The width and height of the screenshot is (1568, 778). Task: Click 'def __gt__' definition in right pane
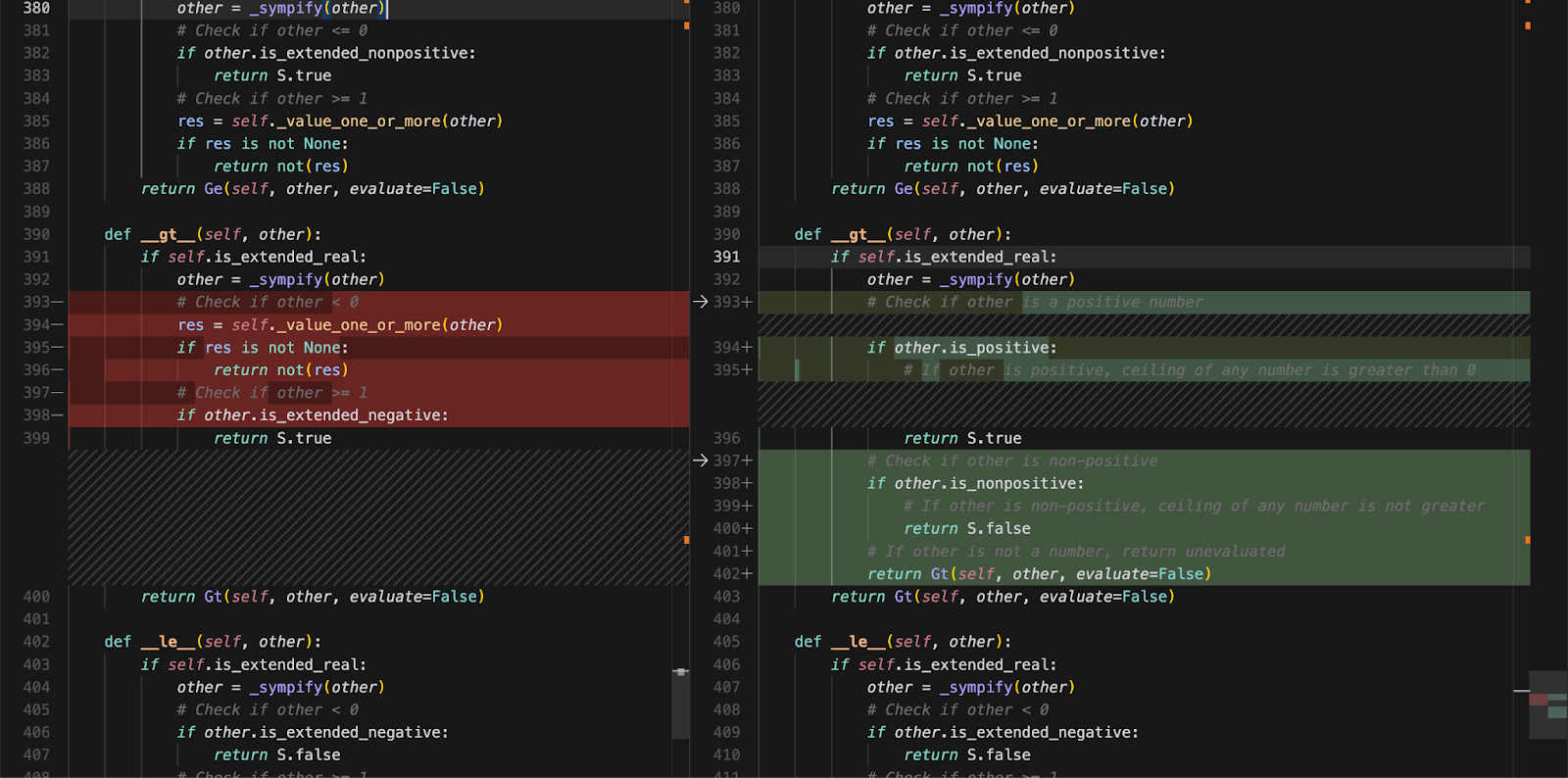903,234
